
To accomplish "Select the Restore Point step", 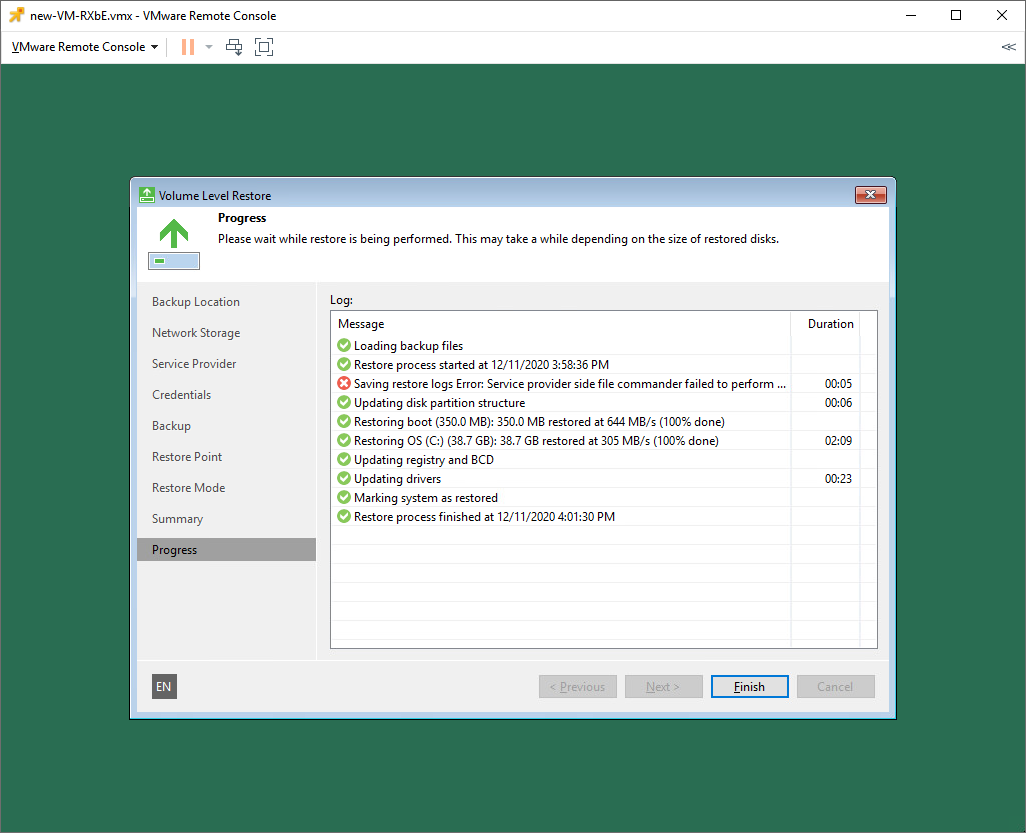I will tap(187, 457).
